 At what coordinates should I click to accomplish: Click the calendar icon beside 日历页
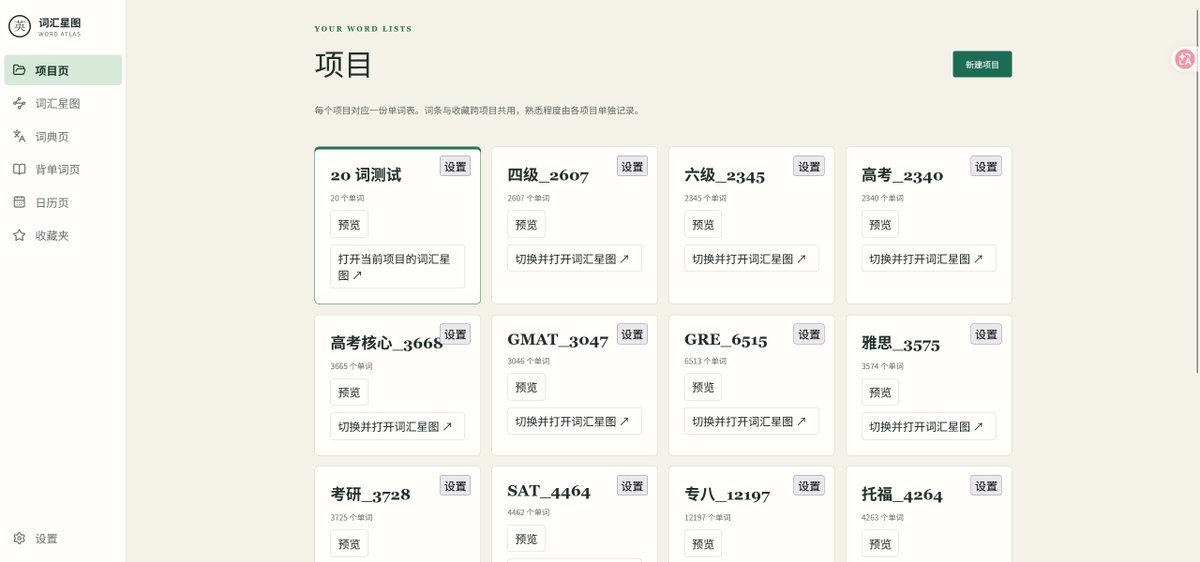(19, 202)
